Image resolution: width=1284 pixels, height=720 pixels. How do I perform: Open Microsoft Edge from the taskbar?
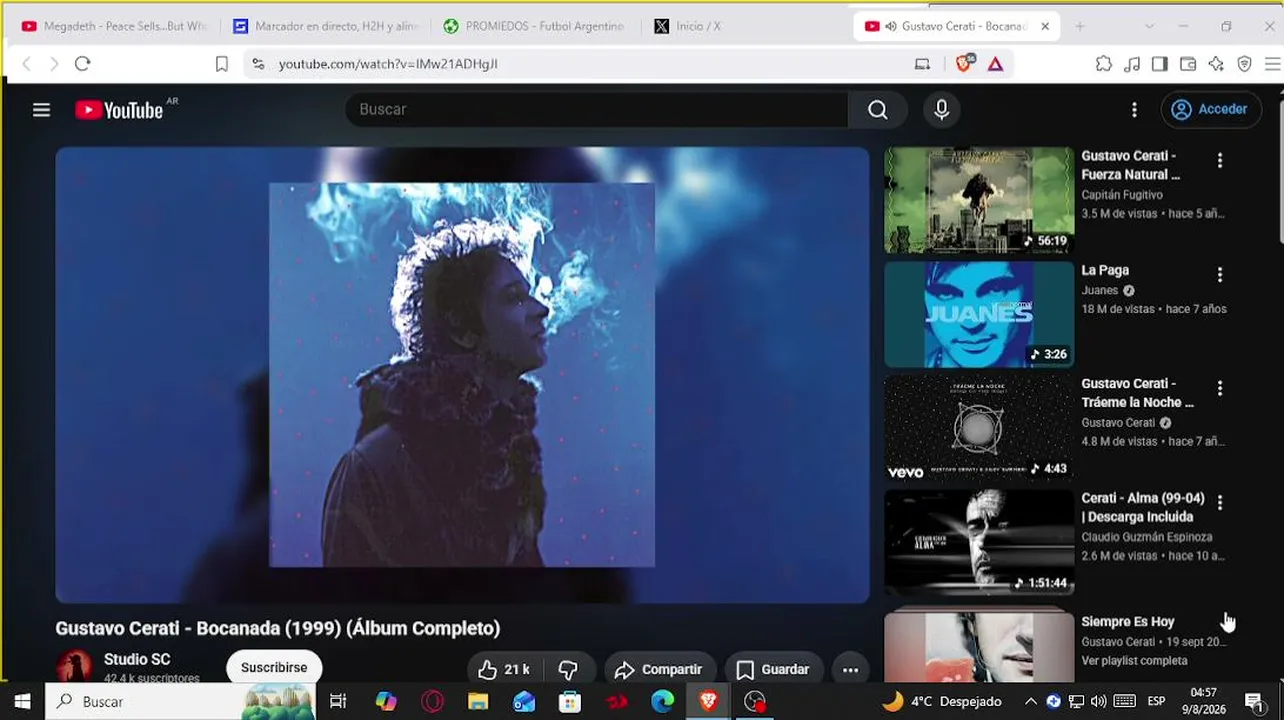coord(663,702)
